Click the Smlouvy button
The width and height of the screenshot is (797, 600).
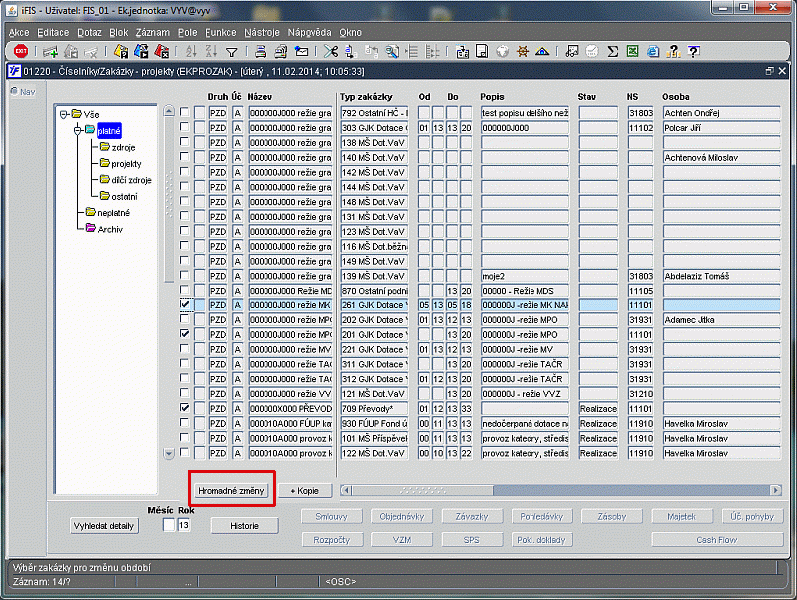(x=331, y=517)
